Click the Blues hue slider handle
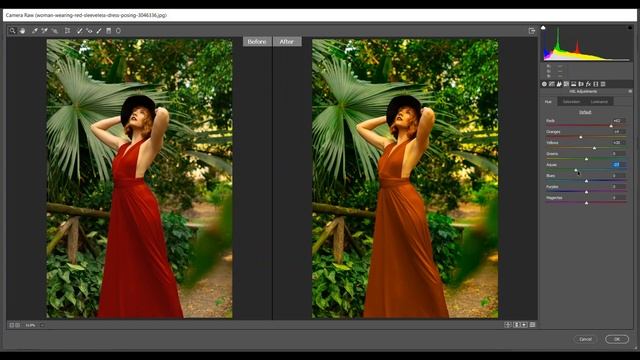Viewport: 640px width, 360px height. (587, 181)
